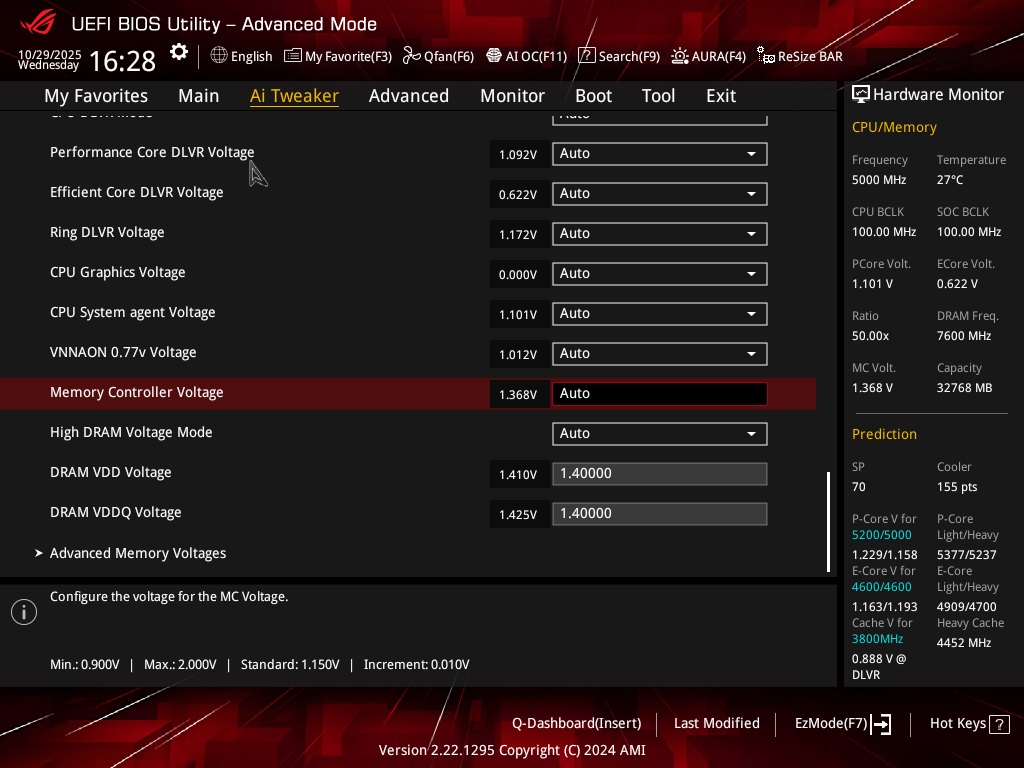The width and height of the screenshot is (1024, 768).
Task: Click the 1.425V DRAM VDDQ reading
Action: click(518, 515)
